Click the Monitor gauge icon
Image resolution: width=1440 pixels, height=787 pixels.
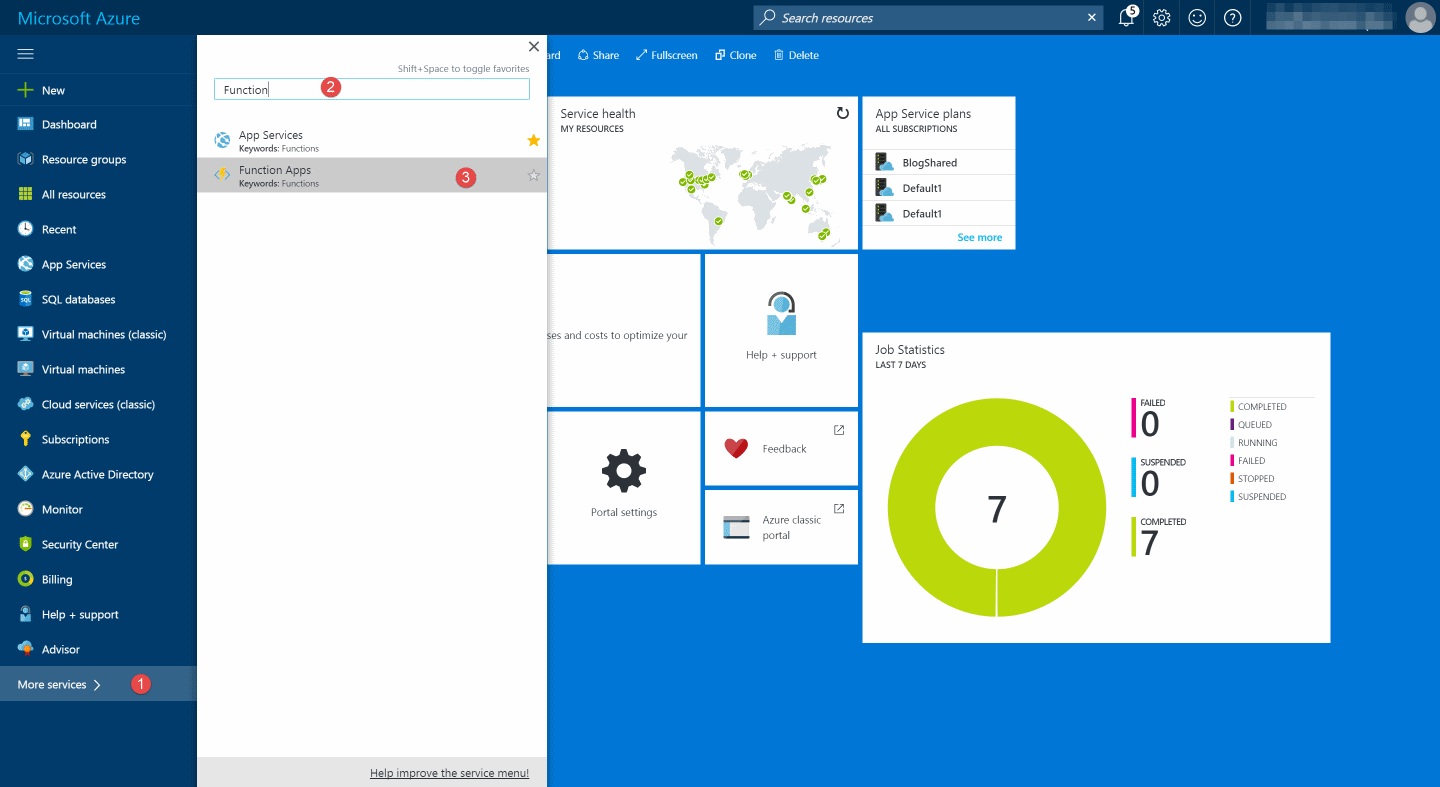coord(26,509)
